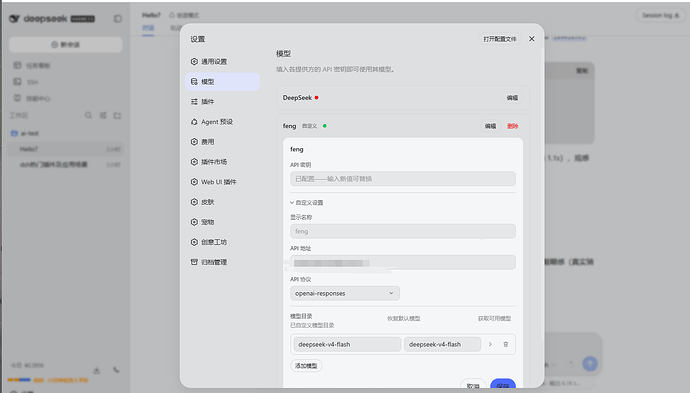Focus the 显示名称 field containing feng
690x393 pixels.
click(403, 231)
